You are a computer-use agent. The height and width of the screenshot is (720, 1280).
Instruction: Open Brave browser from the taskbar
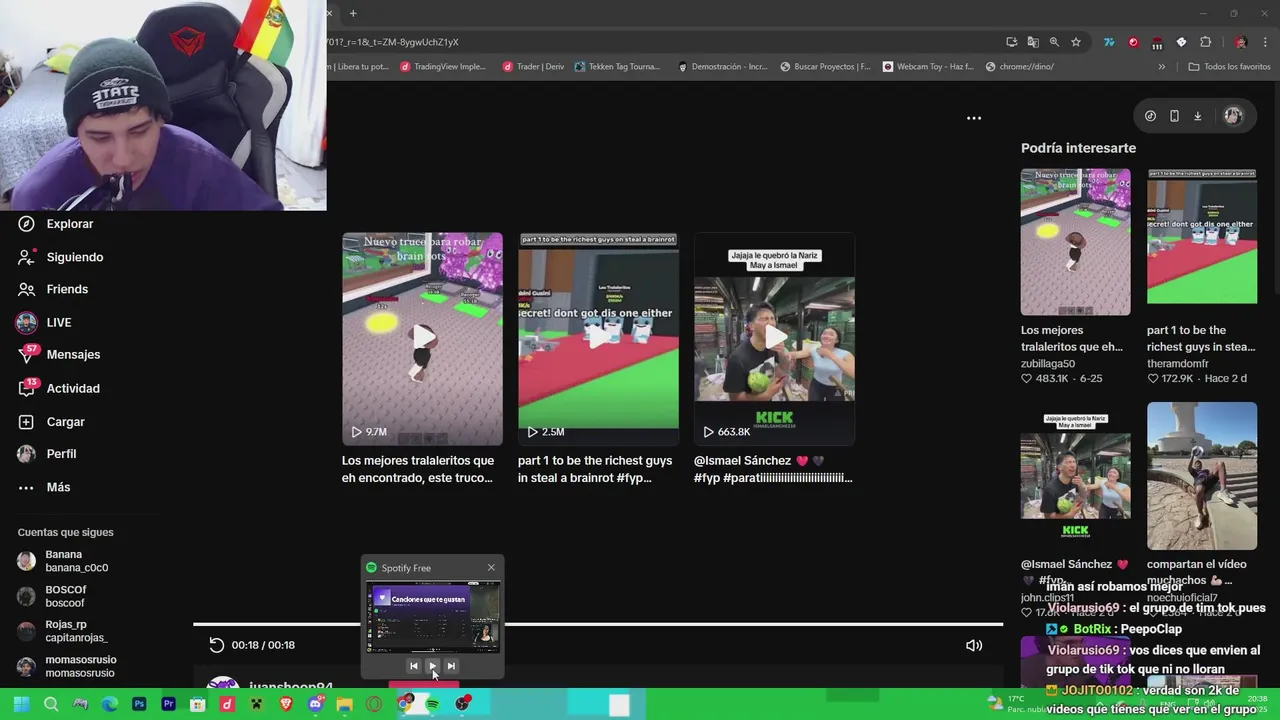pyautogui.click(x=286, y=704)
